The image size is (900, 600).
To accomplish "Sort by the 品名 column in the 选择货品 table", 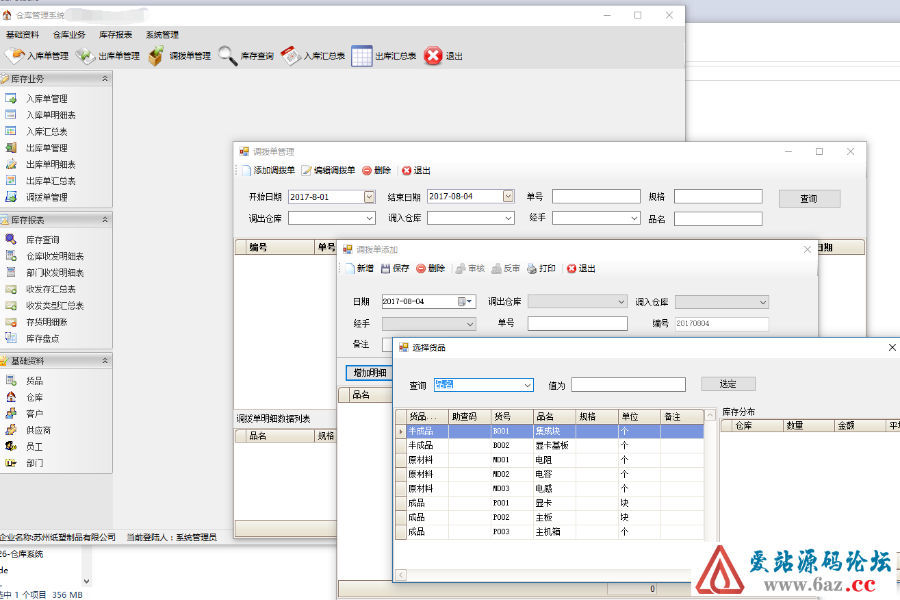I will pyautogui.click(x=554, y=417).
